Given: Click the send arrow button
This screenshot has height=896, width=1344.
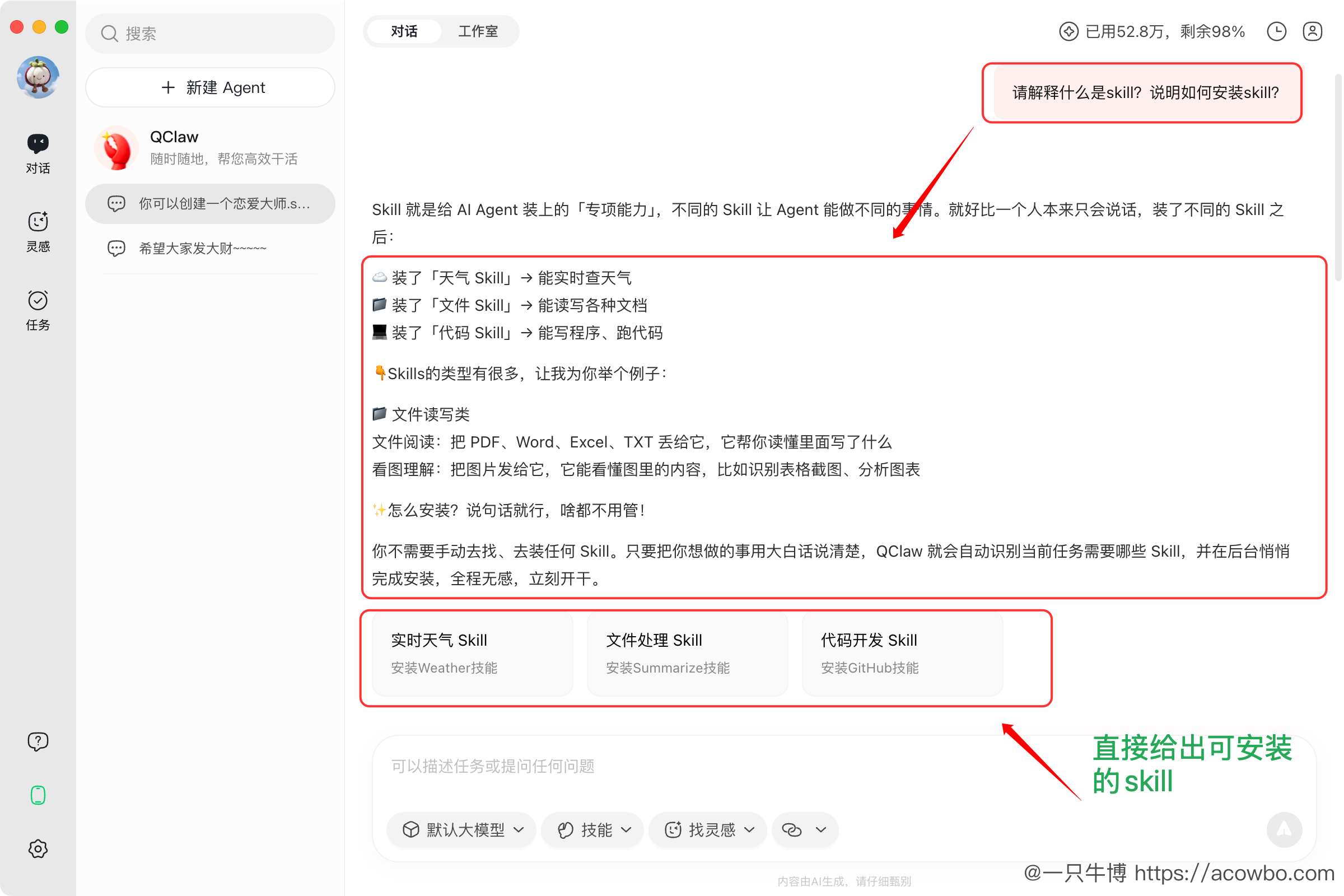Looking at the screenshot, I should [x=1284, y=829].
